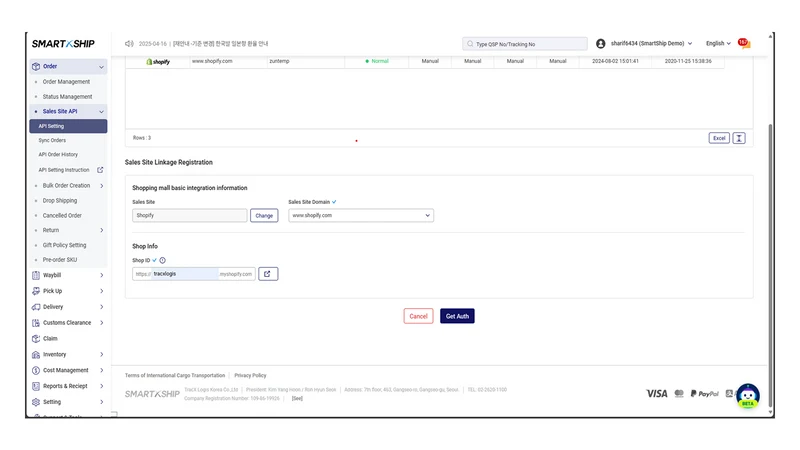Image resolution: width=800 pixels, height=450 pixels.
Task: Open Terms of International Cargo Transportation link
Action: point(175,376)
